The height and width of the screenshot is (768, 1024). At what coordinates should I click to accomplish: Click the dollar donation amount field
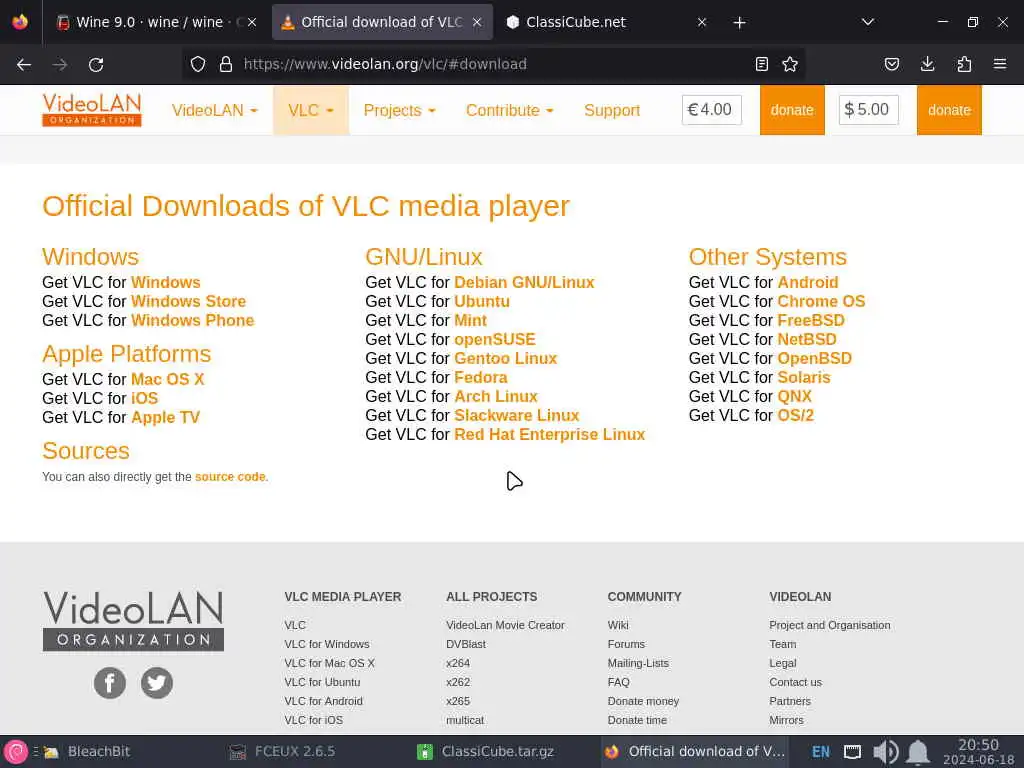tap(869, 110)
